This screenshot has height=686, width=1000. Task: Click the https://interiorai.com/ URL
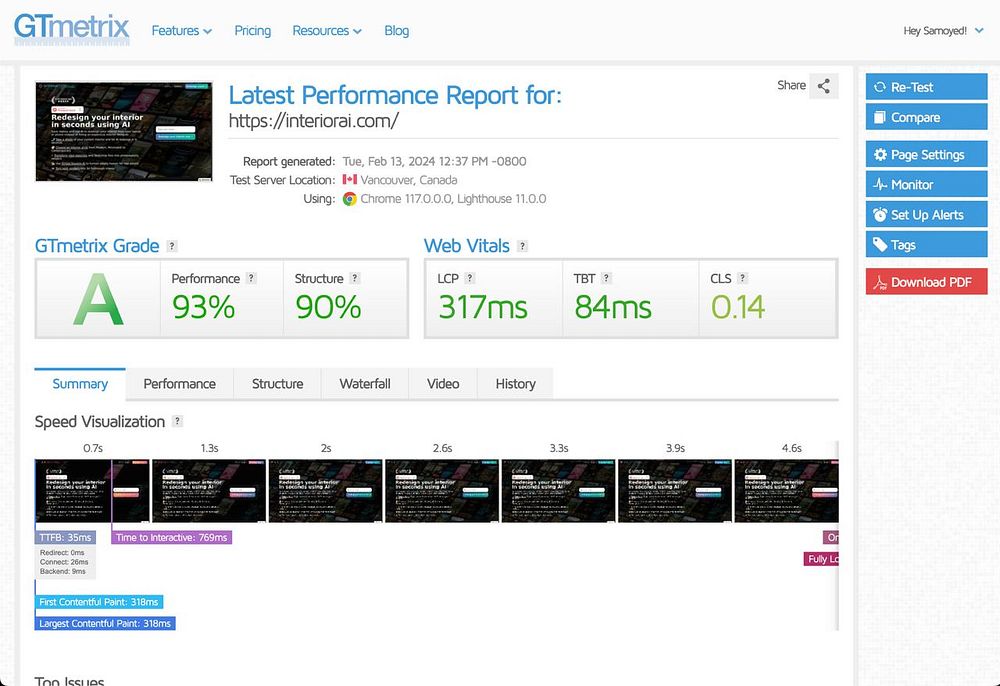313,120
